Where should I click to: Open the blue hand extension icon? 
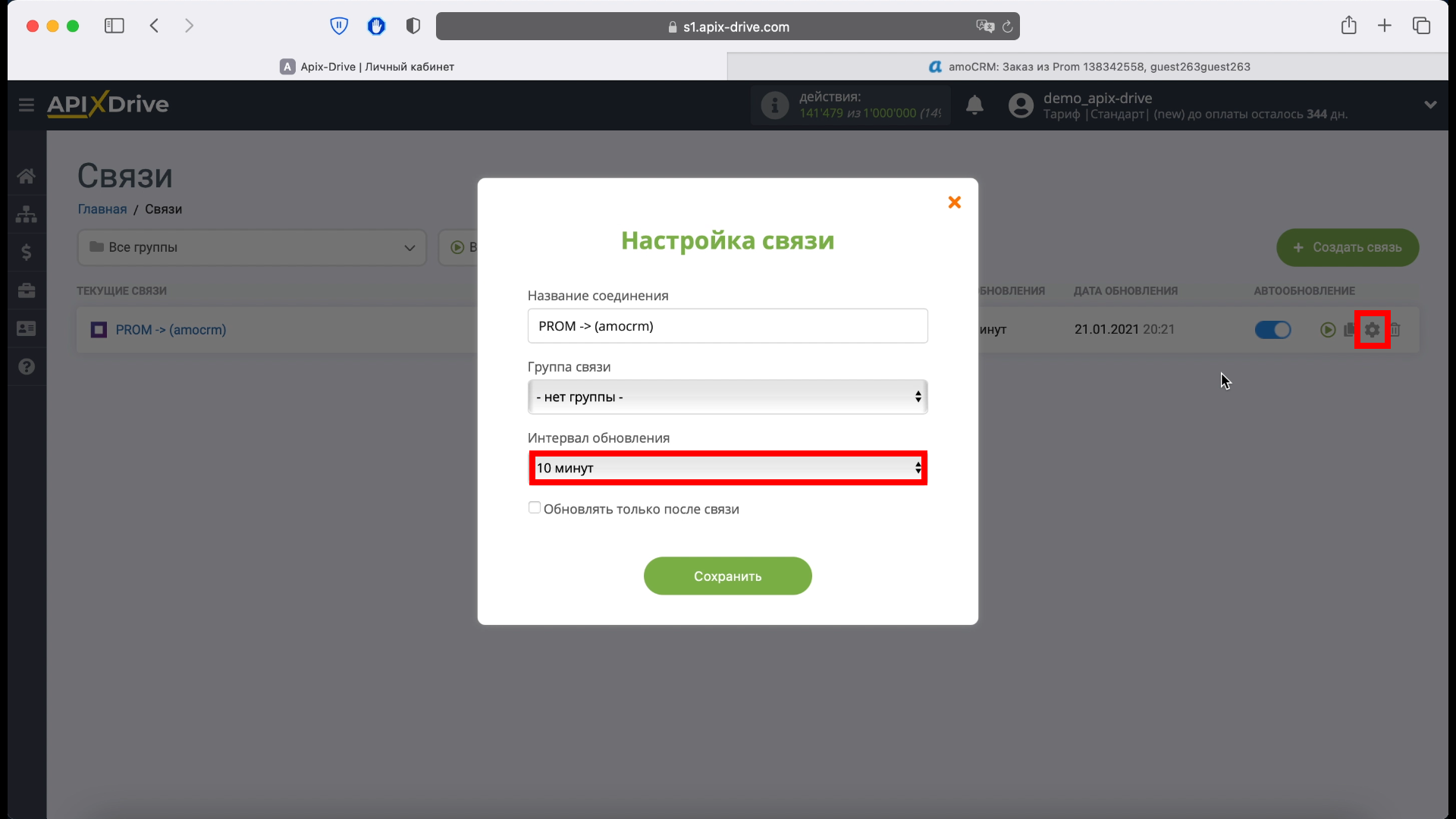pyautogui.click(x=376, y=26)
